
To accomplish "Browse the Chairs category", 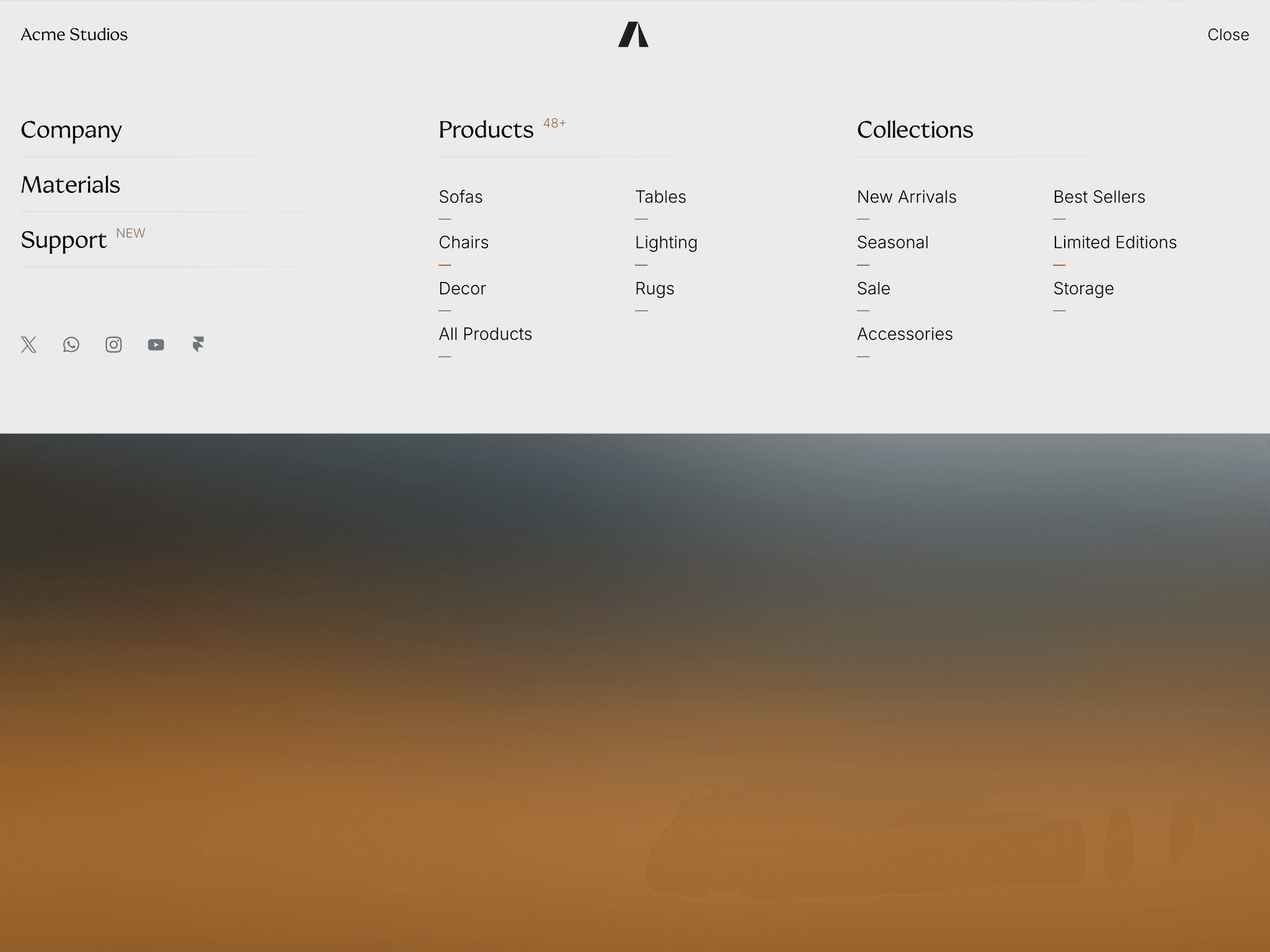I will click(464, 242).
